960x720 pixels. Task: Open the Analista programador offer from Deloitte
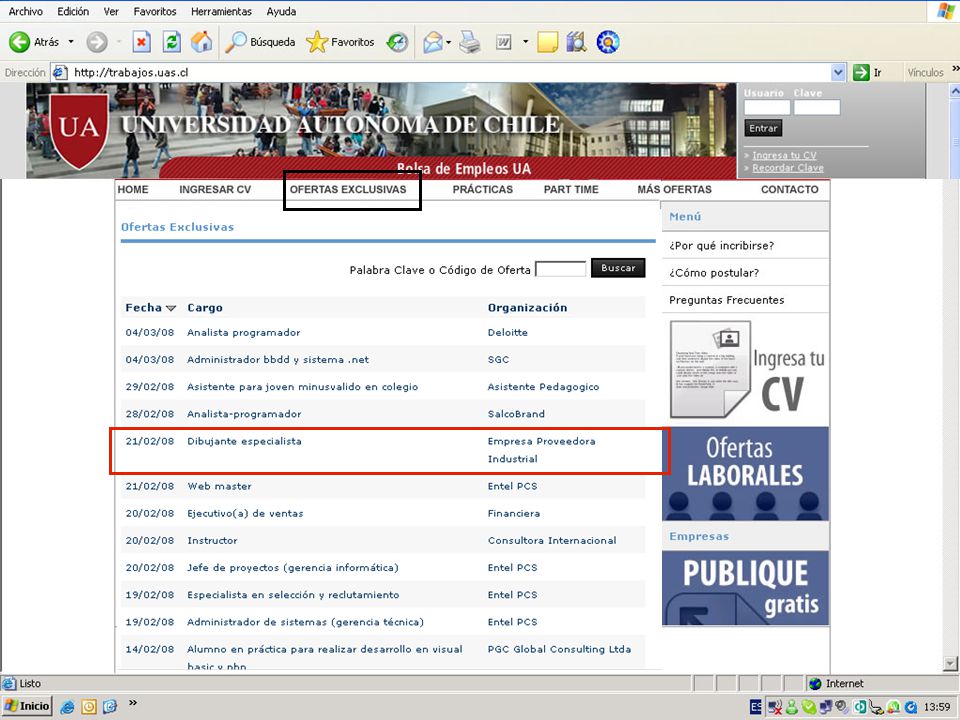click(x=244, y=332)
